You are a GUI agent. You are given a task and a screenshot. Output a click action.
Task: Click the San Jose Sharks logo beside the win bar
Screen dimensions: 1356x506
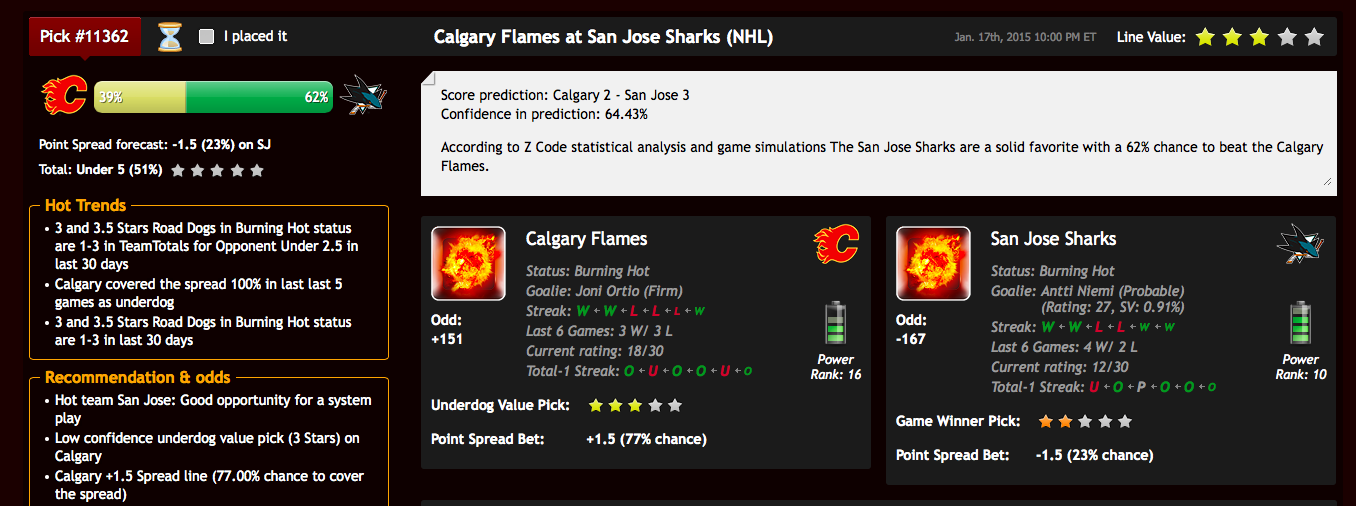click(362, 96)
